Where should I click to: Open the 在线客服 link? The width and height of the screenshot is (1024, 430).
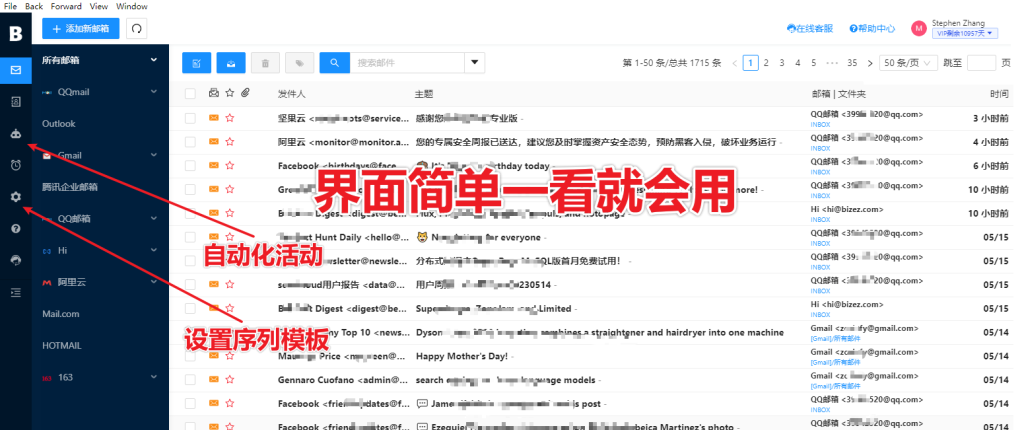point(810,28)
